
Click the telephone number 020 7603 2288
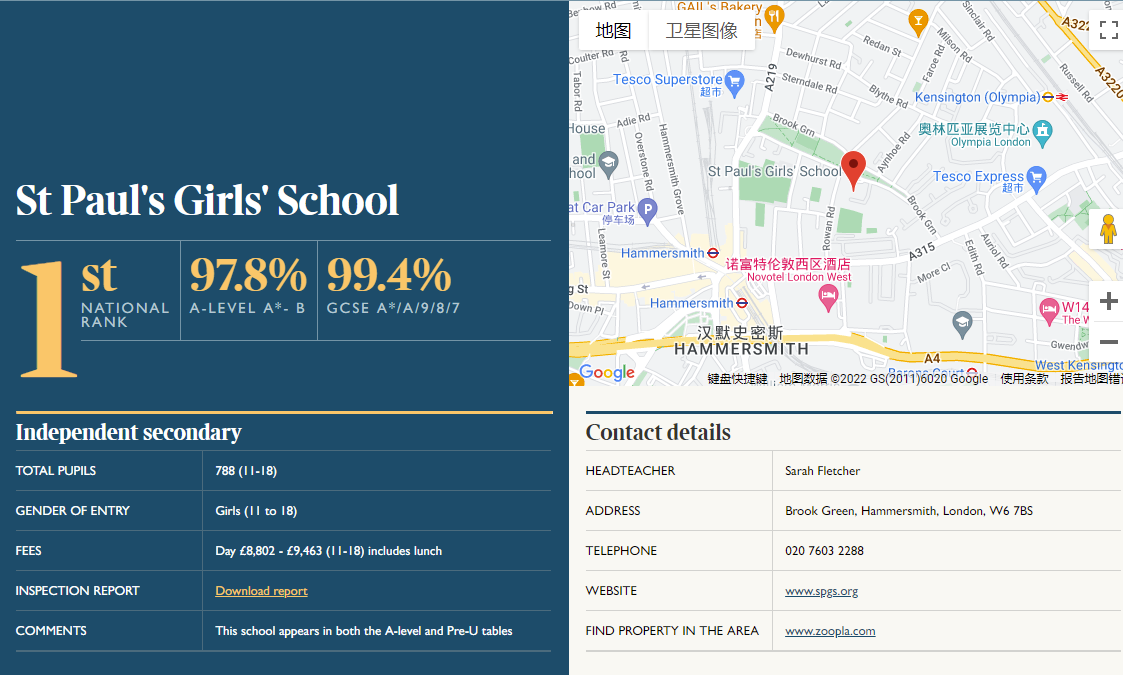click(x=824, y=551)
